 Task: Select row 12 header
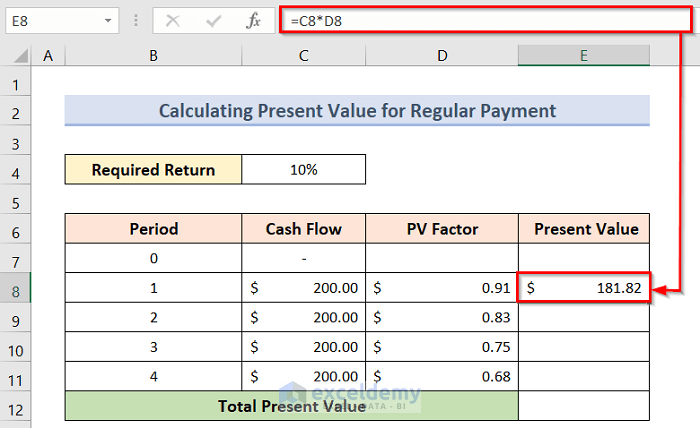point(16,407)
